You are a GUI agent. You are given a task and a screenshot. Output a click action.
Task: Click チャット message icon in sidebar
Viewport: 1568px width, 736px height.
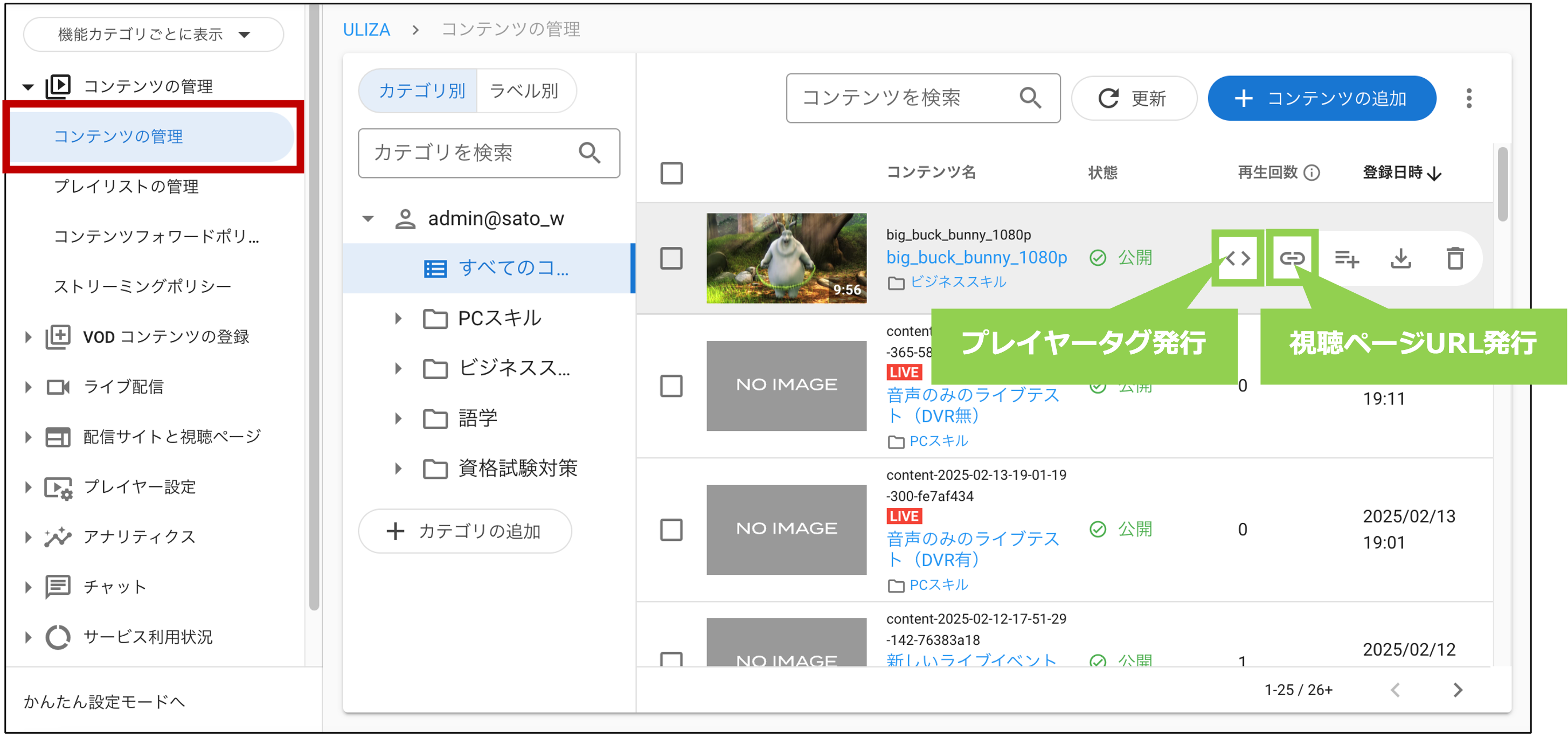[x=58, y=587]
